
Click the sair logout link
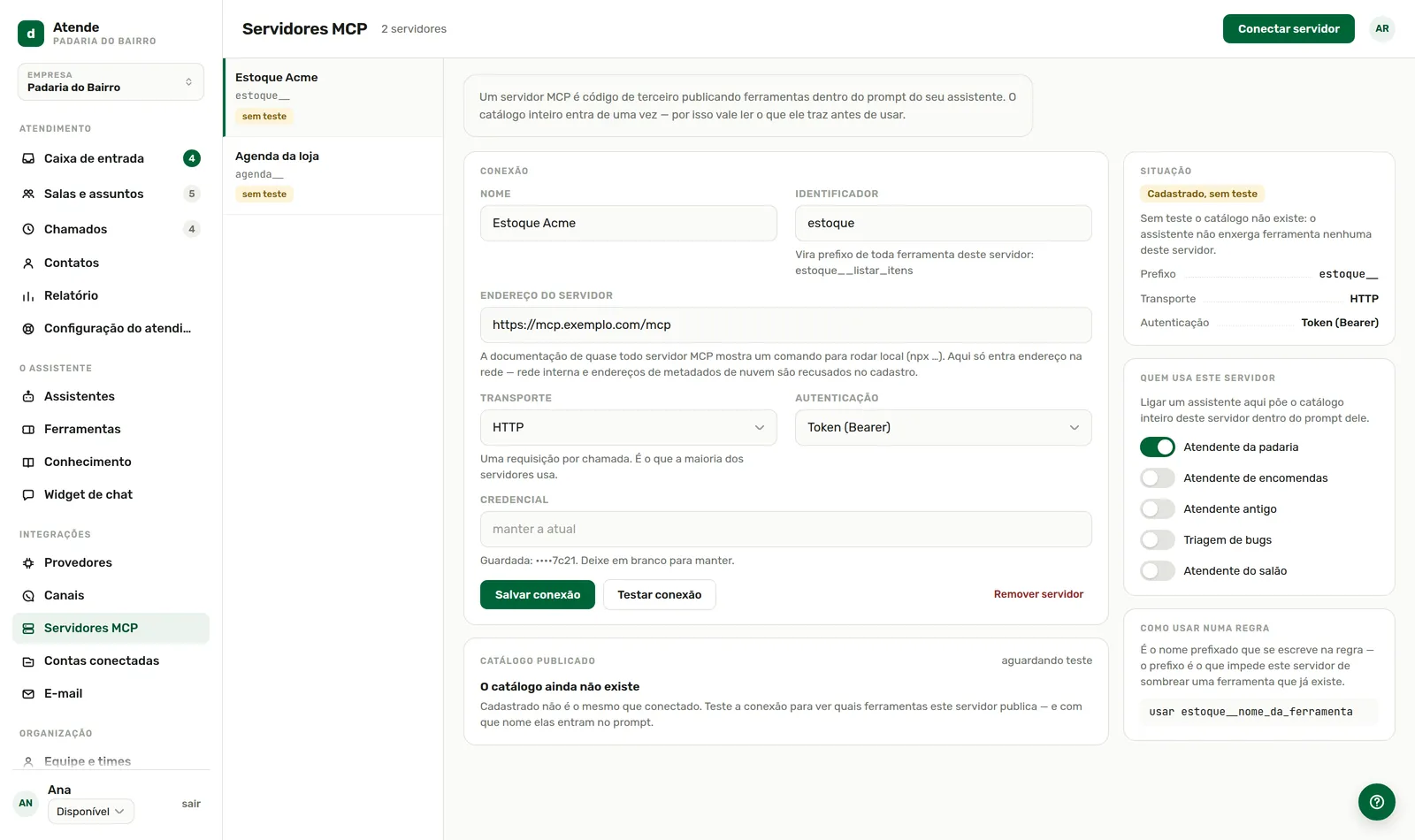click(x=191, y=804)
